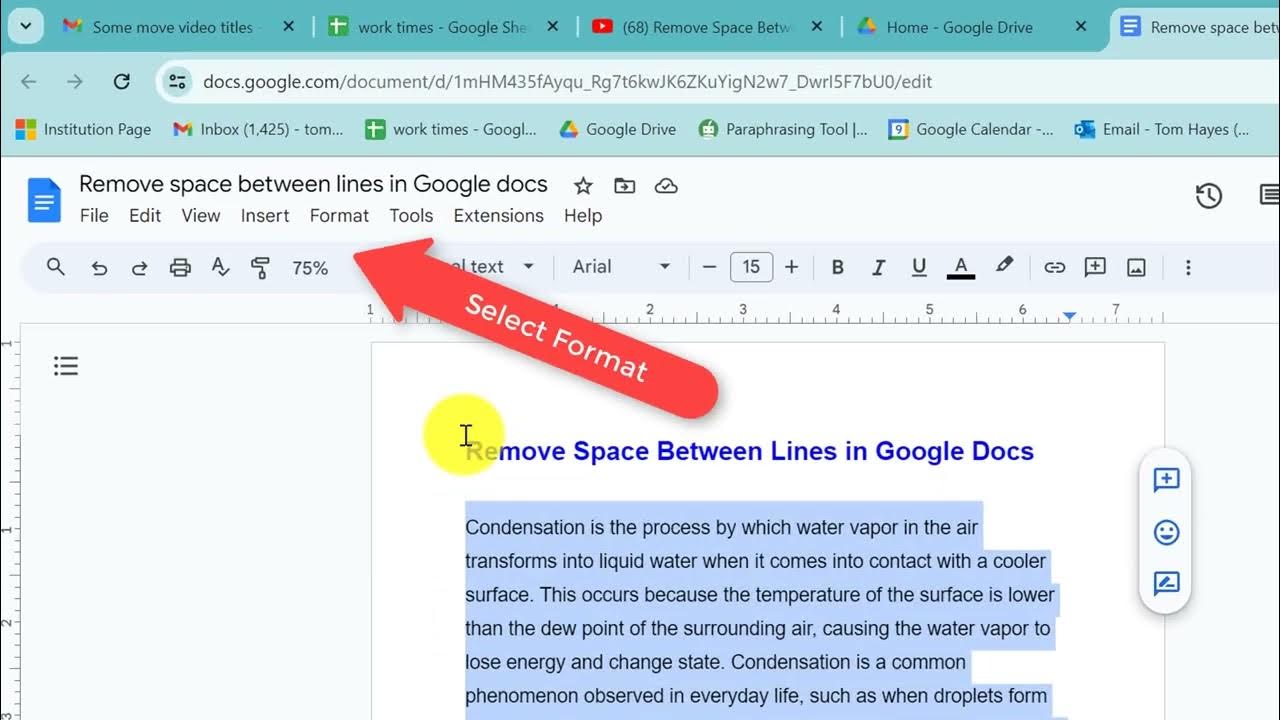Change the 75% zoom level
This screenshot has width=1280, height=720.
[x=310, y=268]
